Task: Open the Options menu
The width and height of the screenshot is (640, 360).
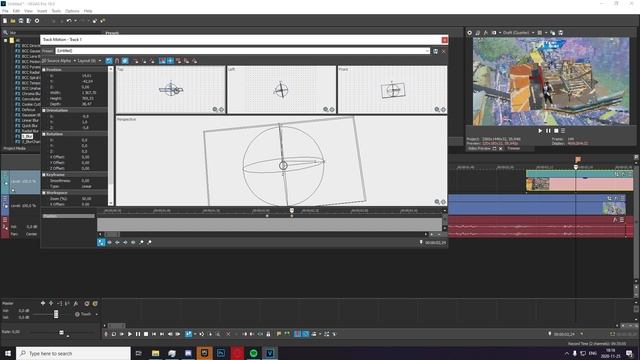Action: coord(72,11)
